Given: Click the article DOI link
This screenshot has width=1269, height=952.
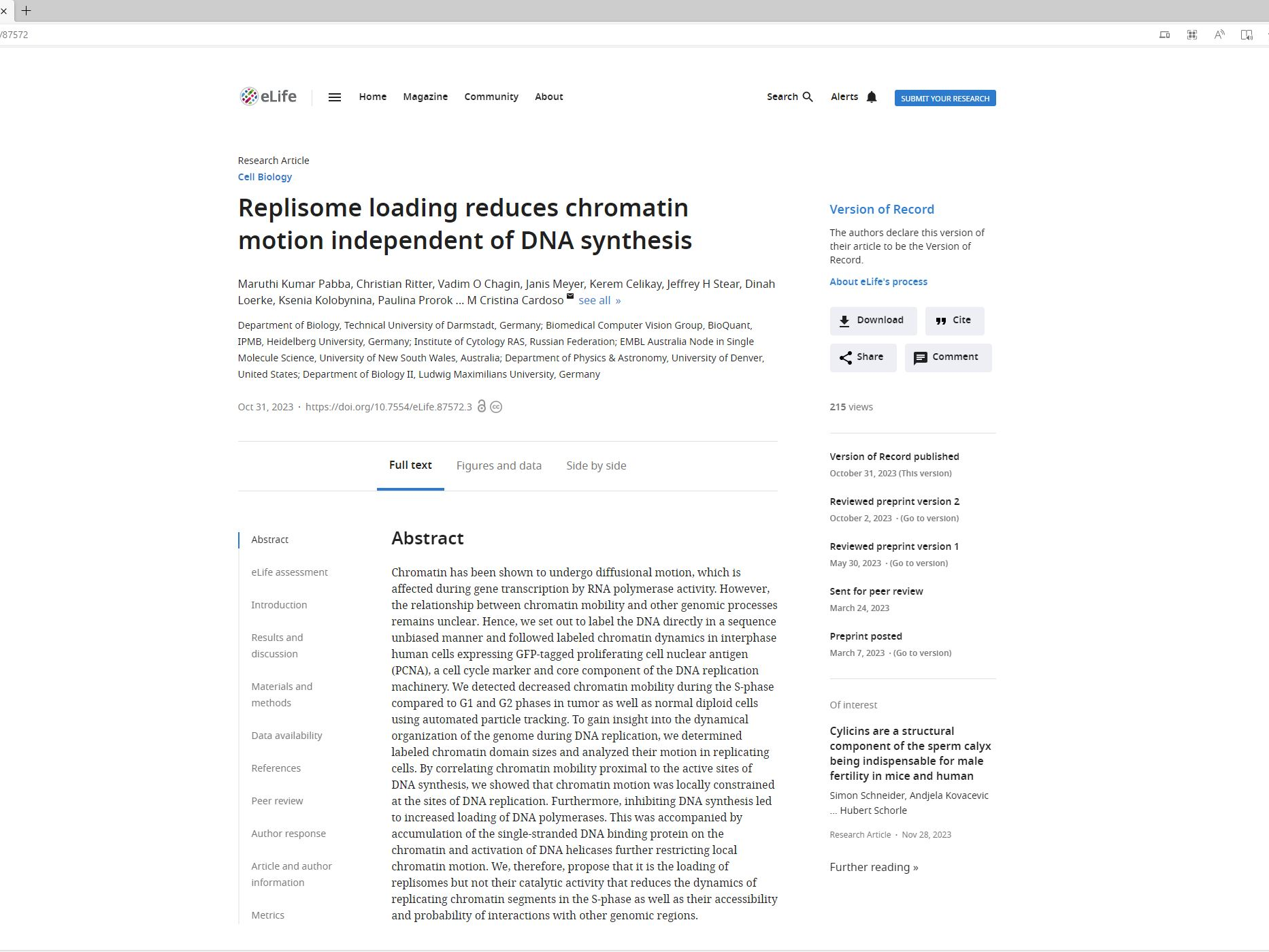Looking at the screenshot, I should (x=389, y=407).
